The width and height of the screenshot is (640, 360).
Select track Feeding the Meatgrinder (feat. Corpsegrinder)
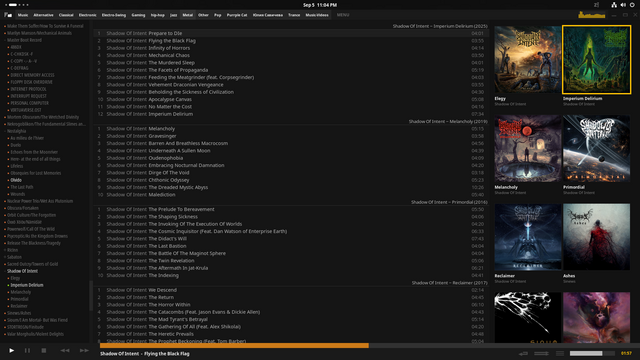coord(291,78)
